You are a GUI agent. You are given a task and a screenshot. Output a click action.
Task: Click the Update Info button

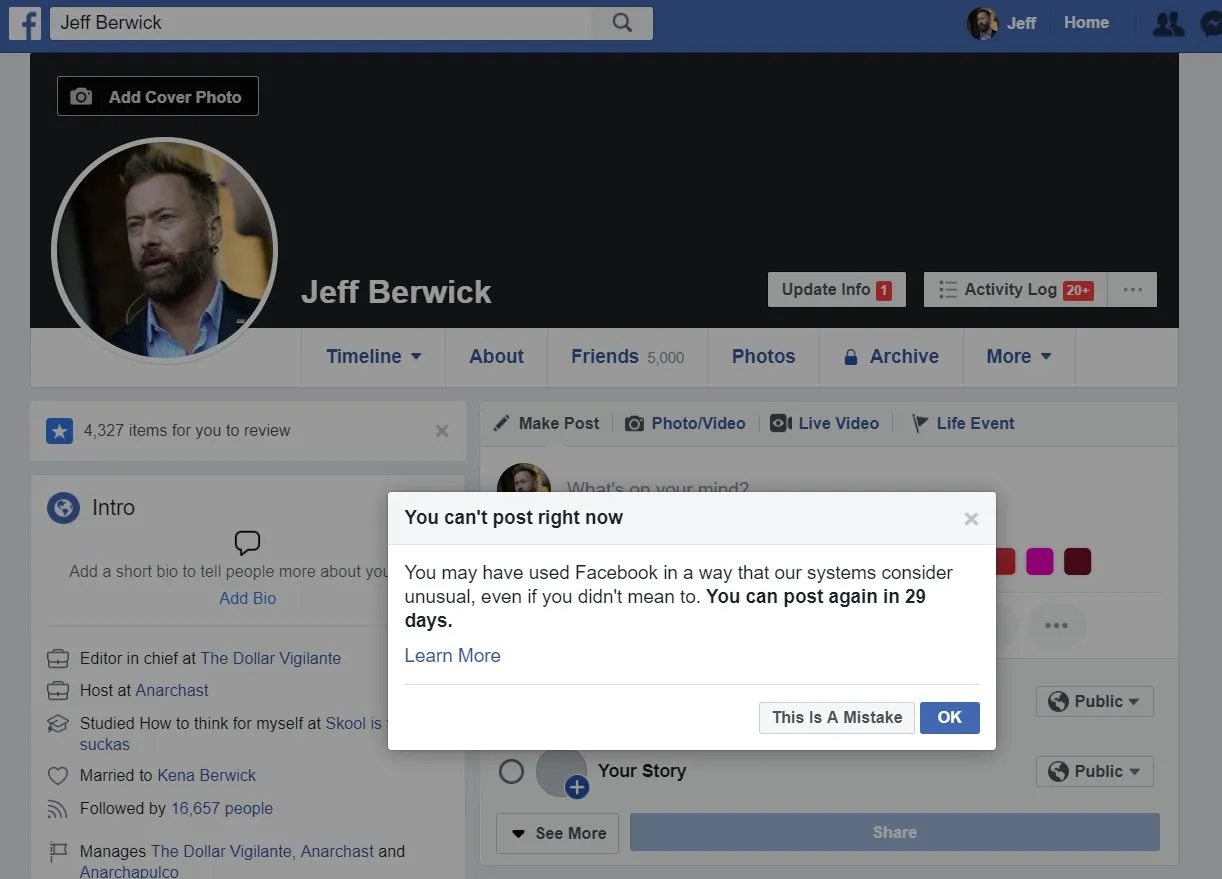[x=836, y=289]
